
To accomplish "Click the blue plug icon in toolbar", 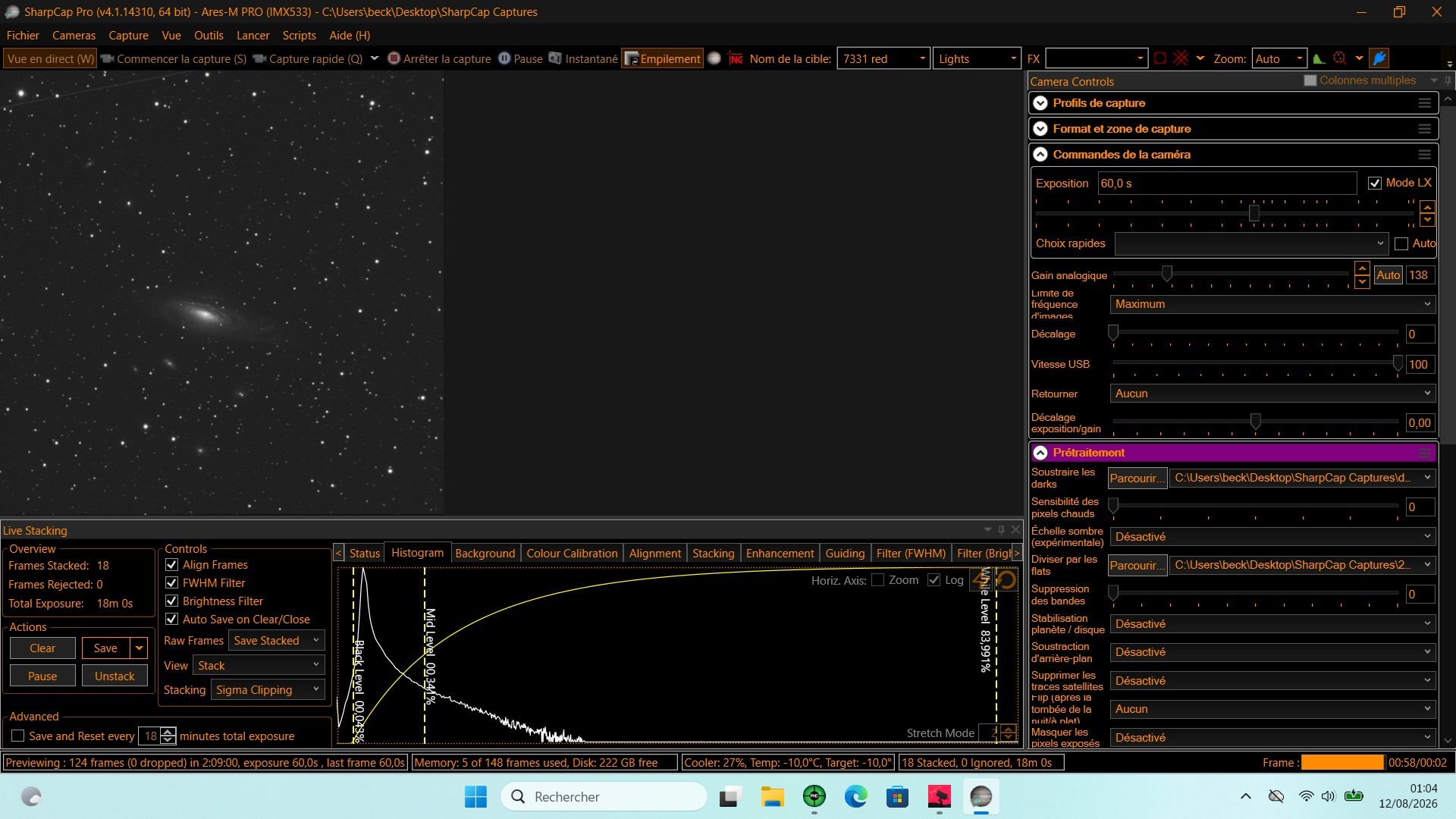I will coord(1379,58).
